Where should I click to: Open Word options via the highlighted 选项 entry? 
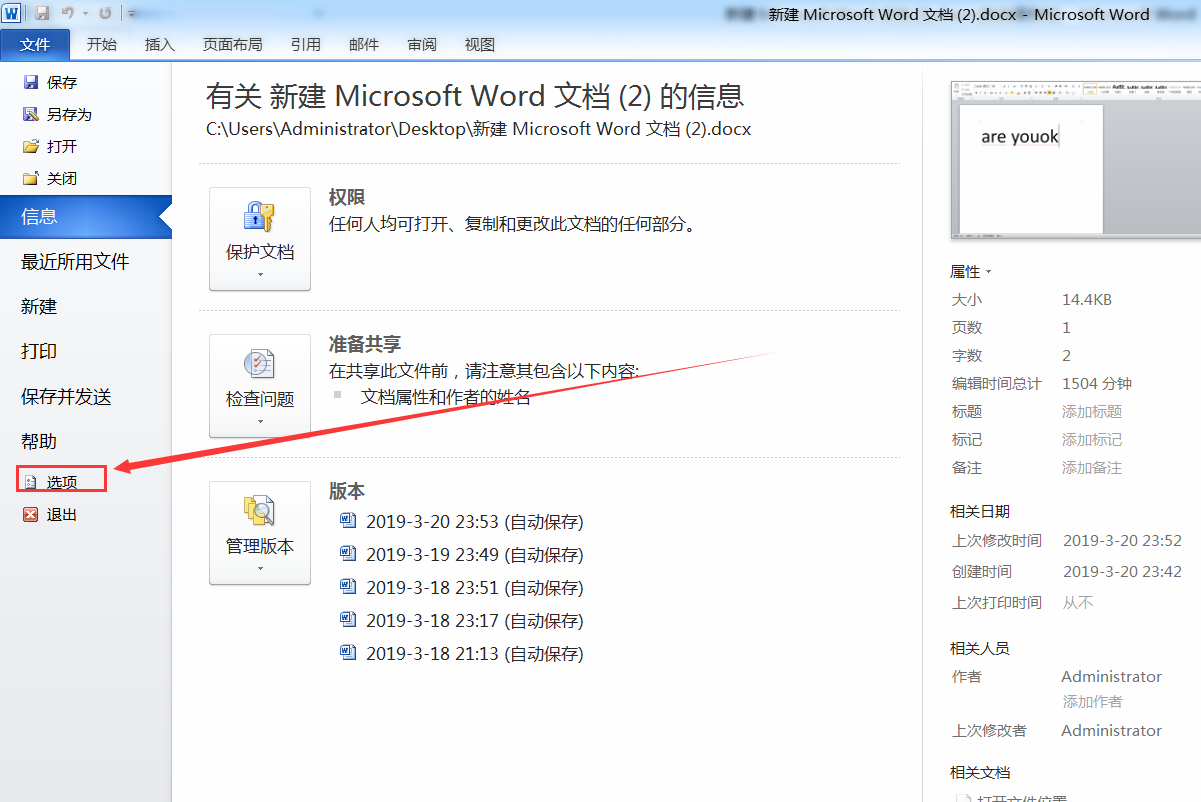[x=63, y=480]
